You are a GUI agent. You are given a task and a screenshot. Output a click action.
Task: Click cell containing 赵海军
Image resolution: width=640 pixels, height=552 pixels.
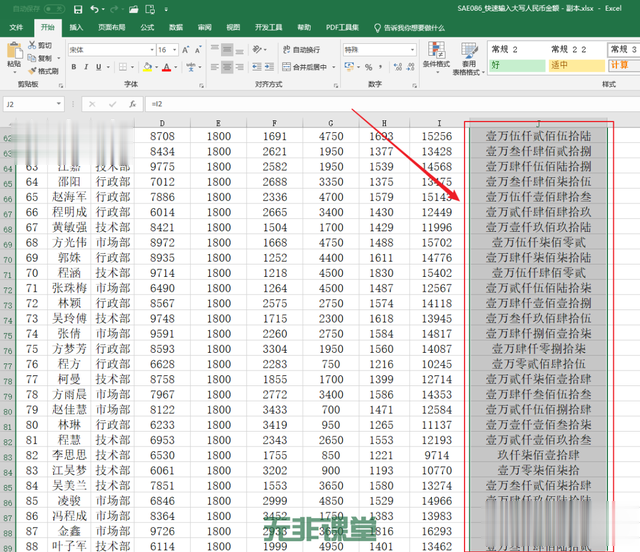tap(69, 197)
